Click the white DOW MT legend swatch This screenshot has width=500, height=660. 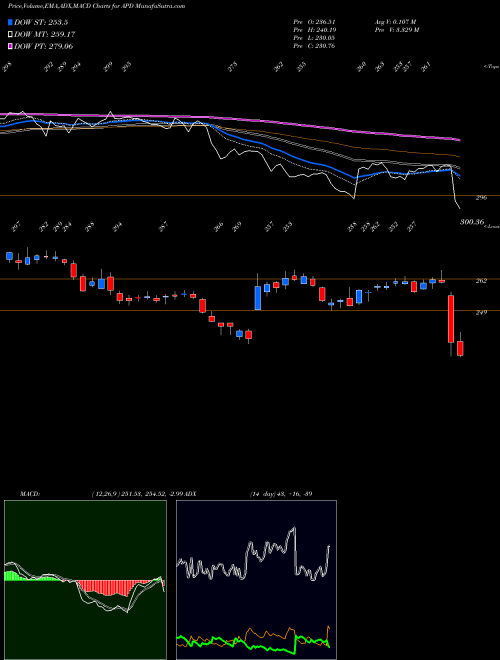[10, 34]
